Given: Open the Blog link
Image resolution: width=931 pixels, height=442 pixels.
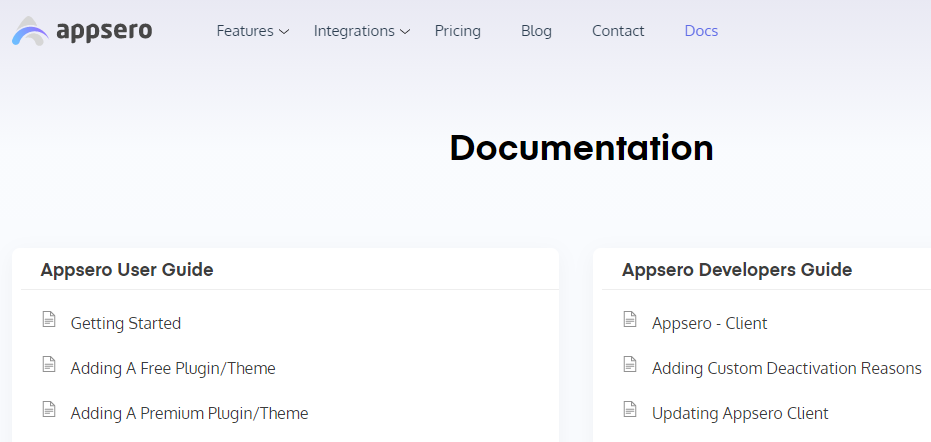Looking at the screenshot, I should tap(536, 31).
